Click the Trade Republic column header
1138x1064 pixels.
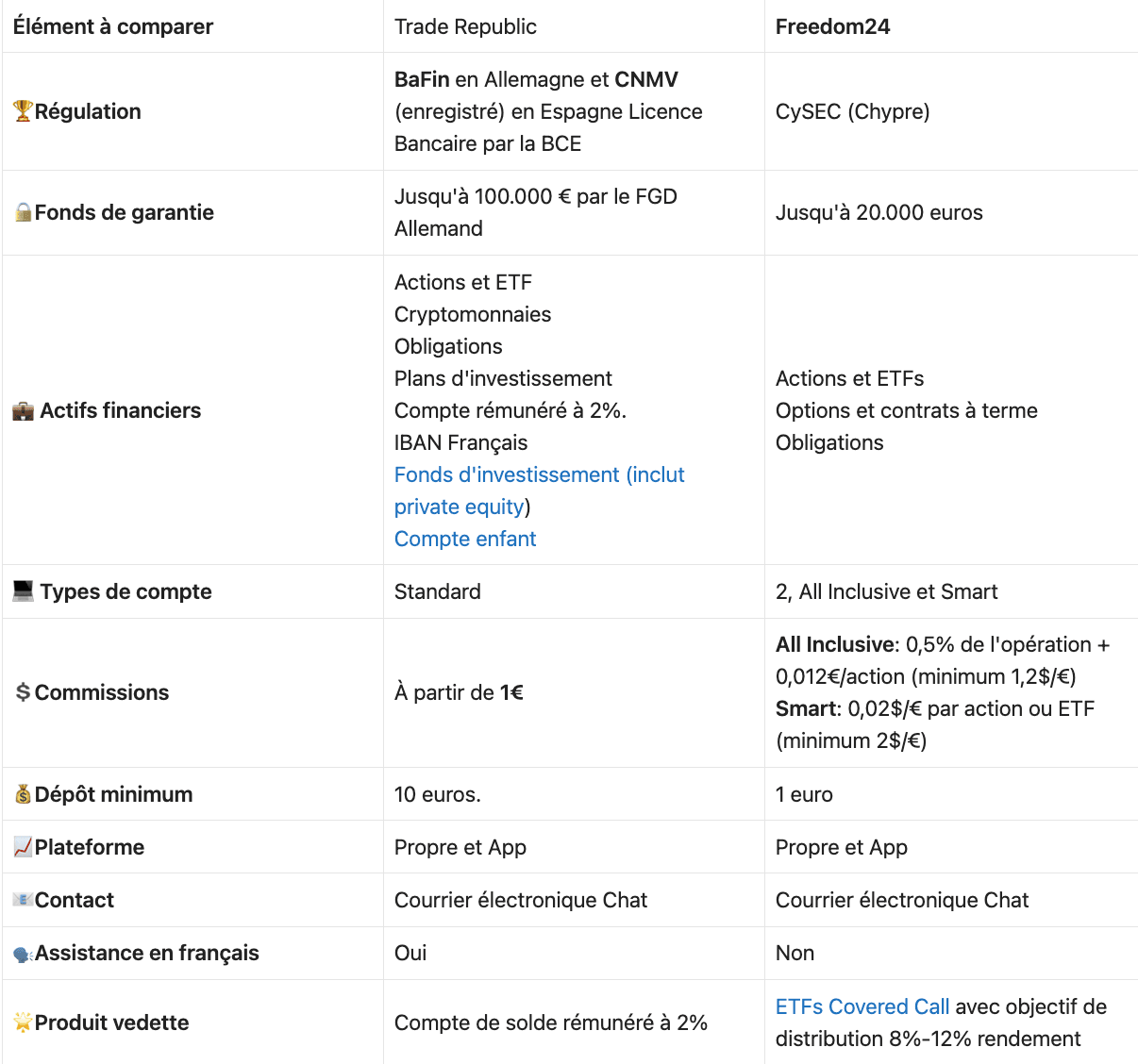pyautogui.click(x=465, y=26)
